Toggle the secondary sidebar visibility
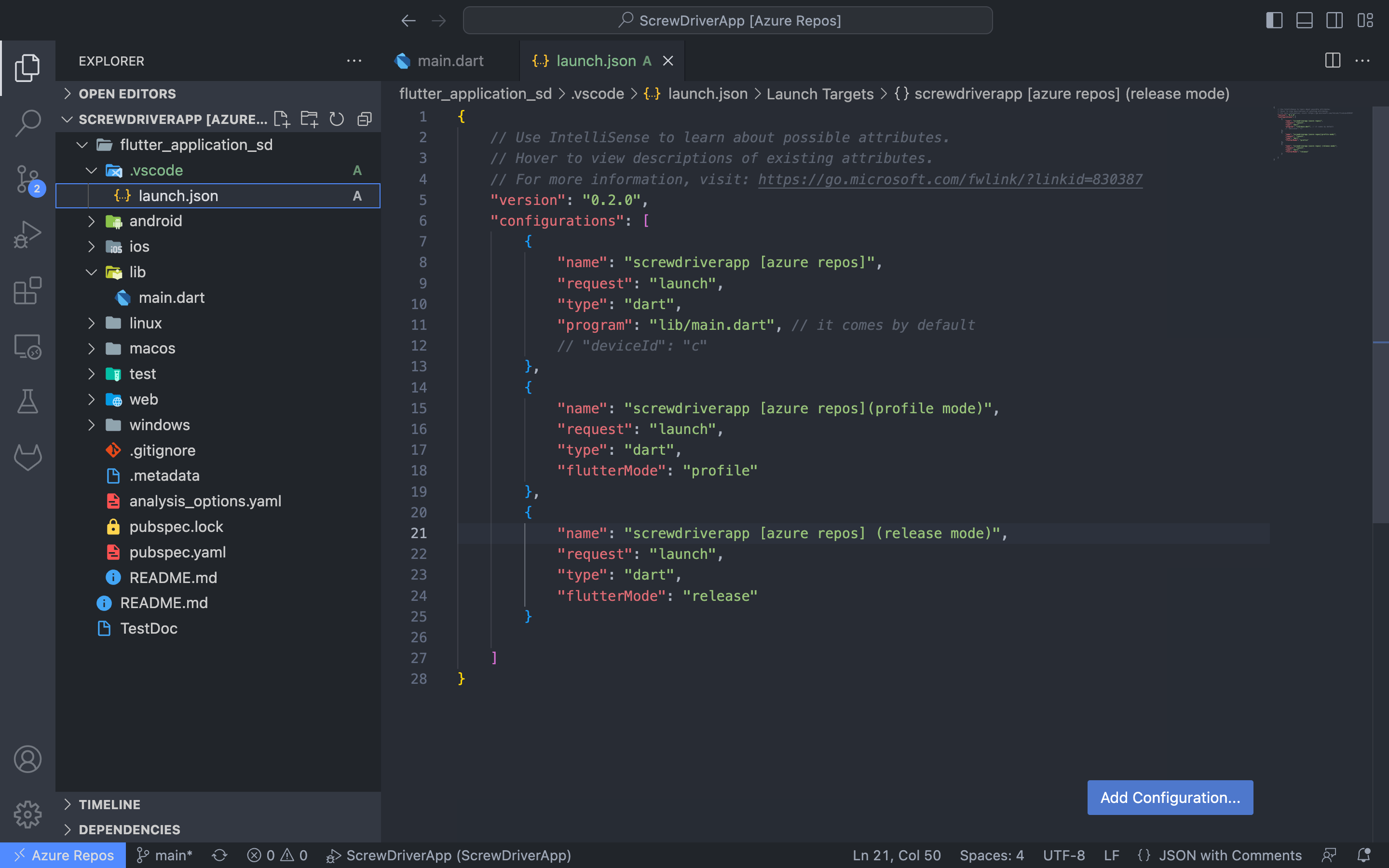This screenshot has height=868, width=1389. pyautogui.click(x=1334, y=20)
